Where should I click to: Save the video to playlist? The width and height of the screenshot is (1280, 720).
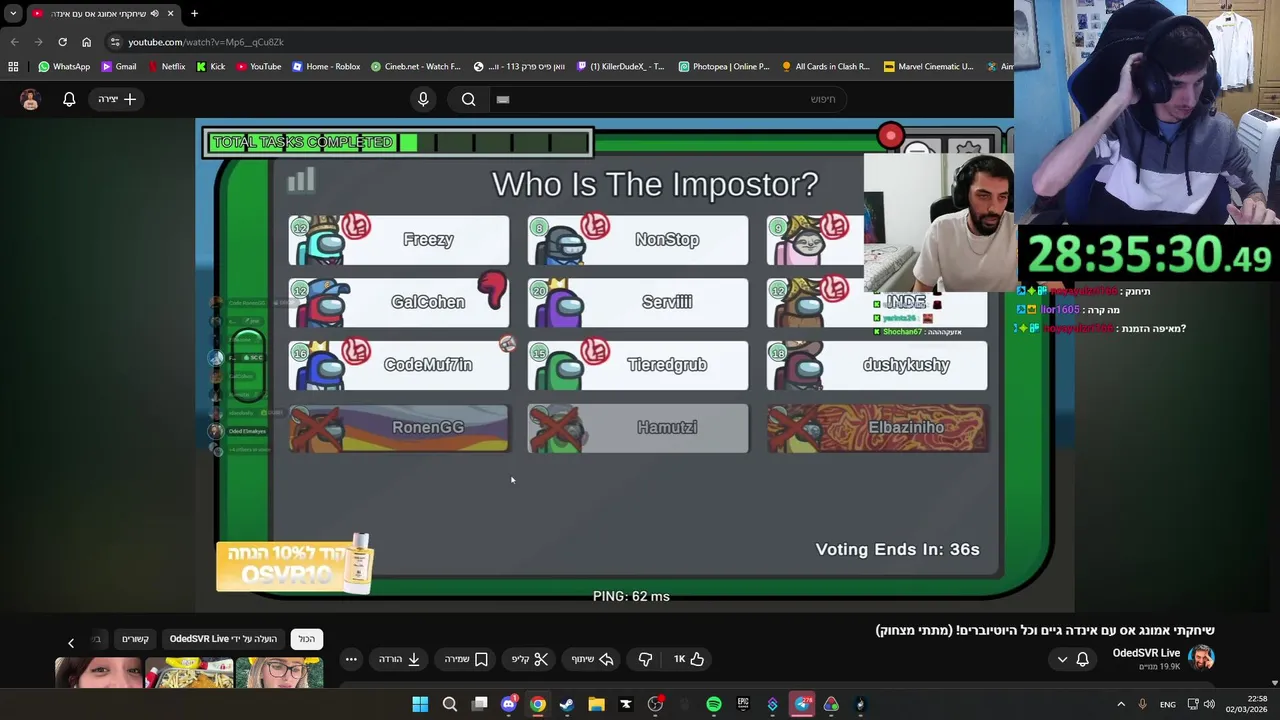[466, 659]
